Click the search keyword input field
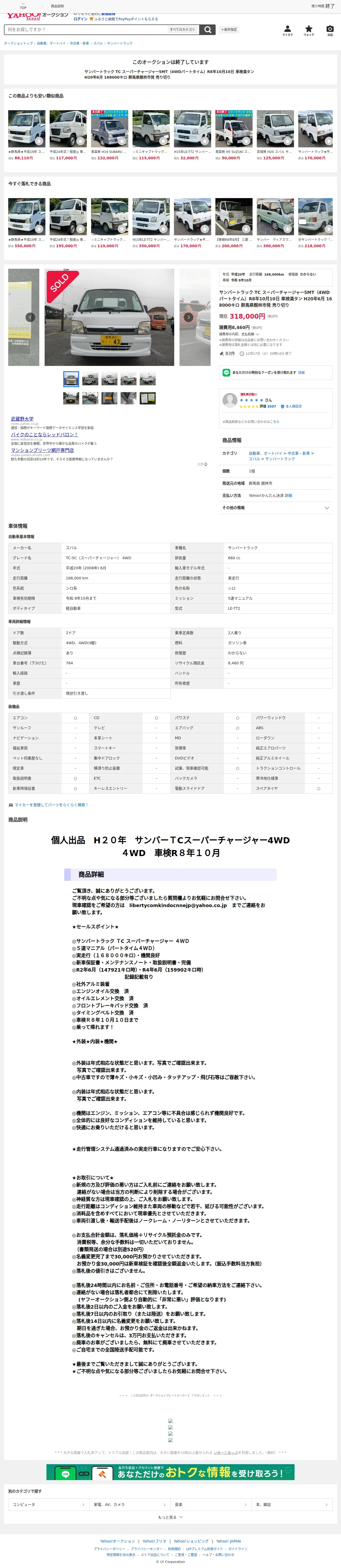Screen dimensions: 341x1568 click(85, 29)
